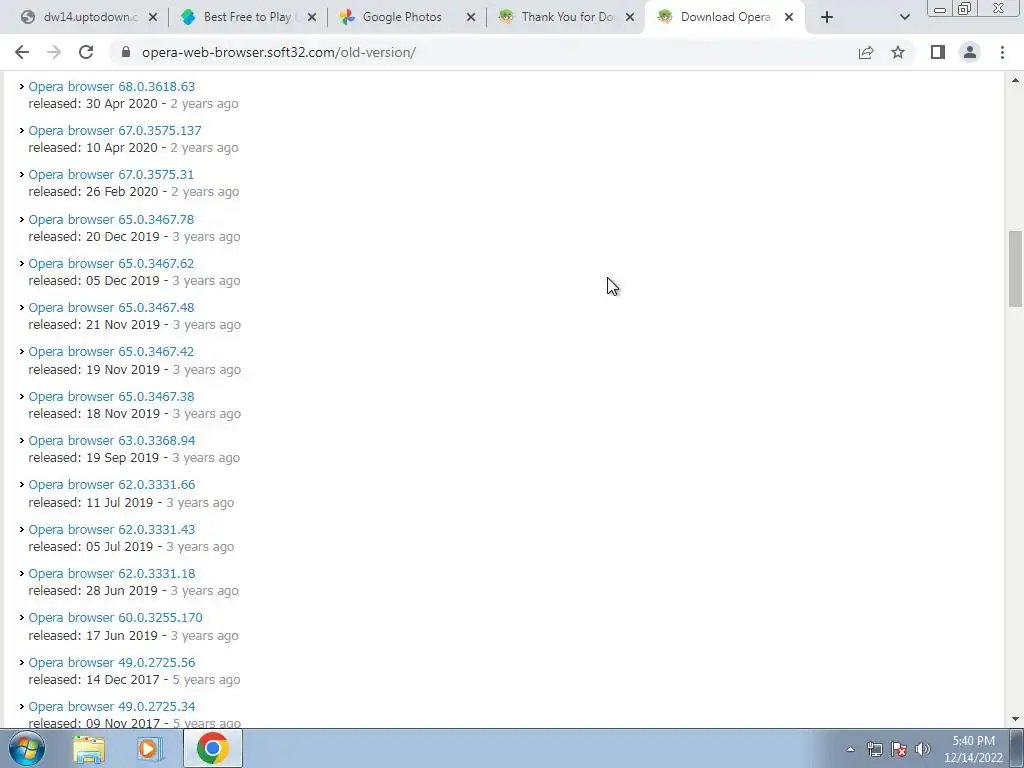This screenshot has width=1024, height=768.
Task: Show hidden system tray icons
Action: [x=850, y=749]
